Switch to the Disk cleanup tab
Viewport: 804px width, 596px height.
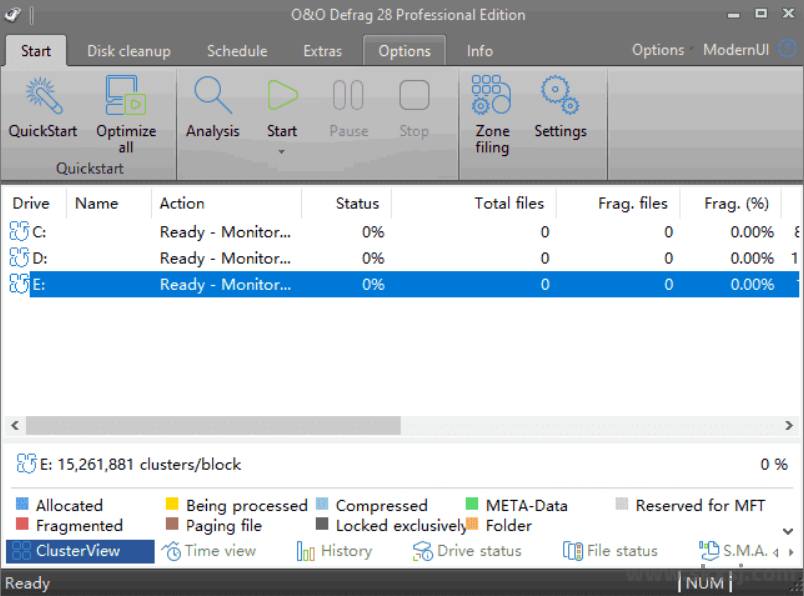tap(128, 51)
